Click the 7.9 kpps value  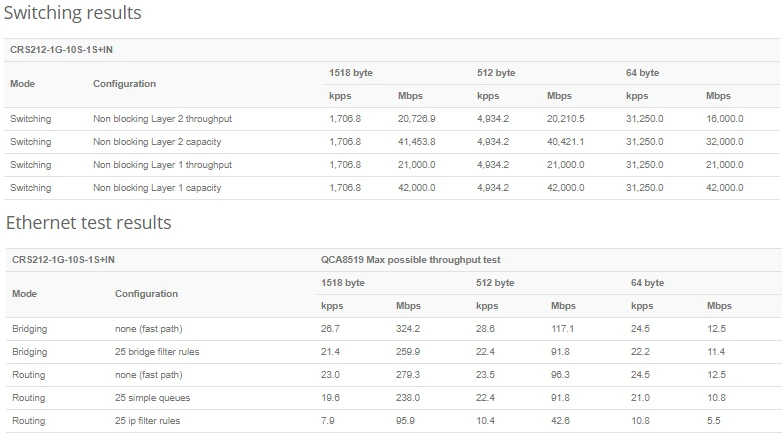coord(327,421)
